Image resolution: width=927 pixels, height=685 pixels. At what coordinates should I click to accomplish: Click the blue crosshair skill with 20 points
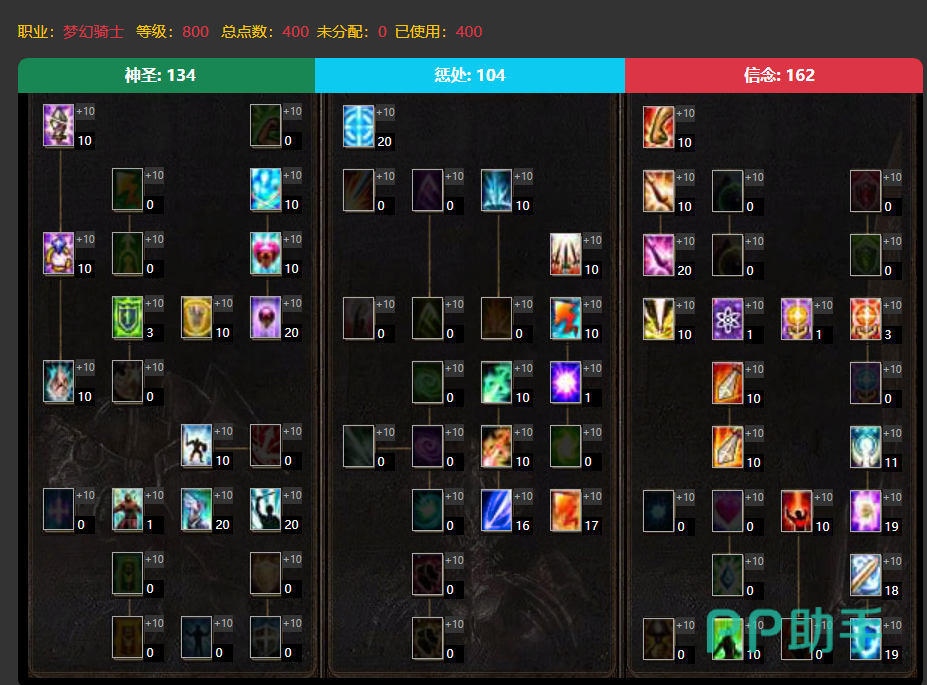(x=358, y=126)
